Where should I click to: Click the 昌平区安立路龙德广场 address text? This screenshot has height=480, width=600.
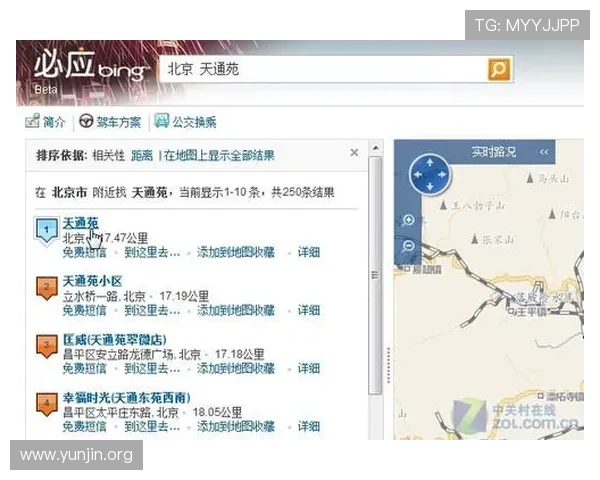point(118,354)
